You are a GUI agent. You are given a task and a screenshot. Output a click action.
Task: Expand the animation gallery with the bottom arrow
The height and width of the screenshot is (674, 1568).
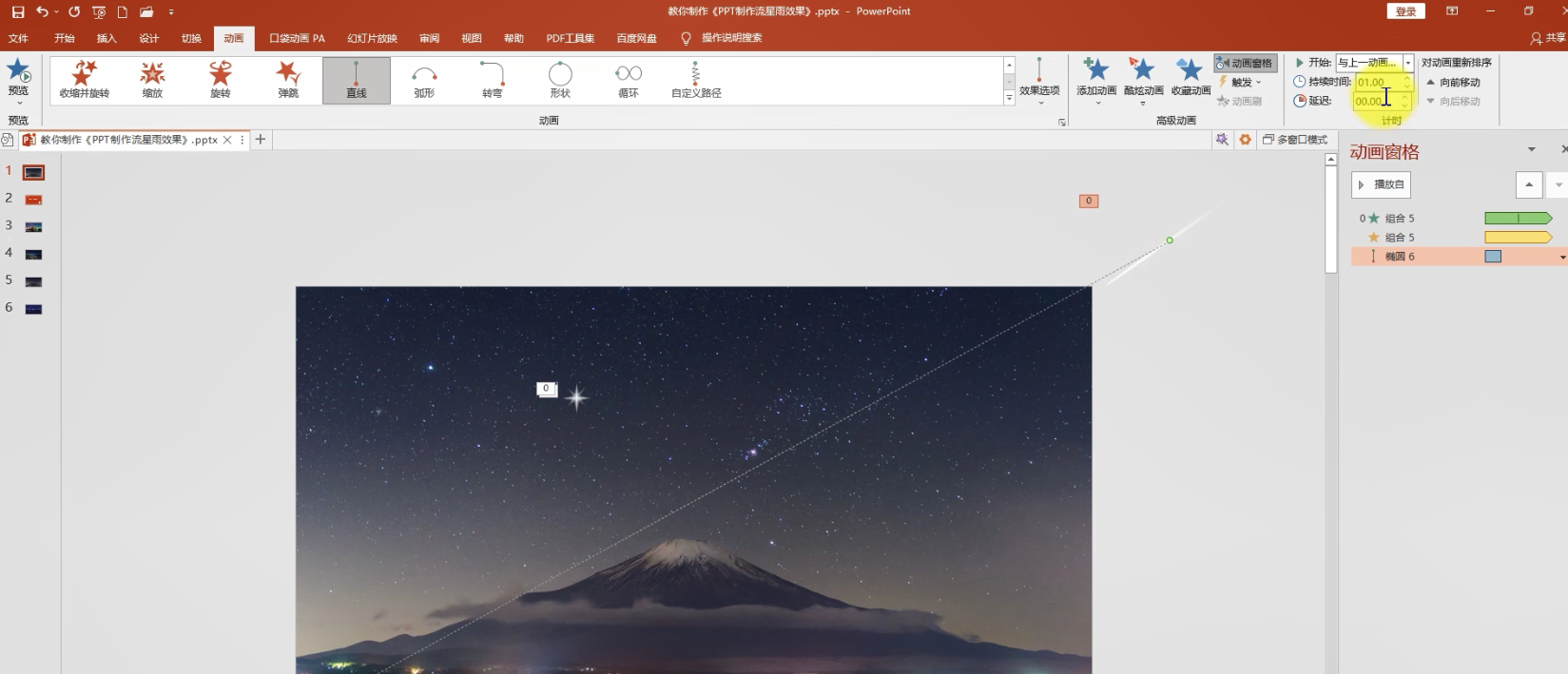click(x=1009, y=98)
